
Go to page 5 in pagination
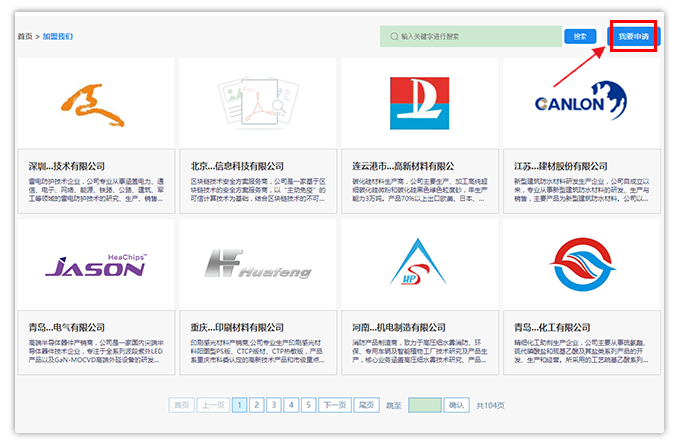[x=308, y=405]
